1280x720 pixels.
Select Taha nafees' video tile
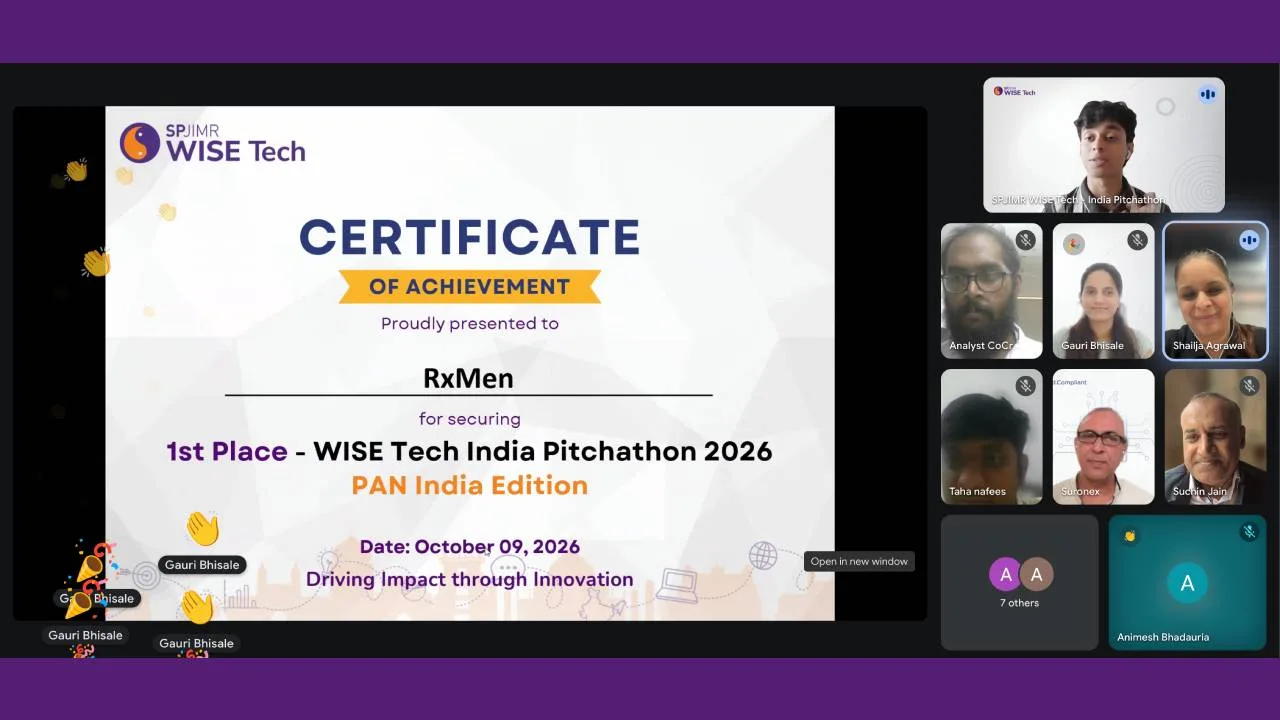click(991, 436)
